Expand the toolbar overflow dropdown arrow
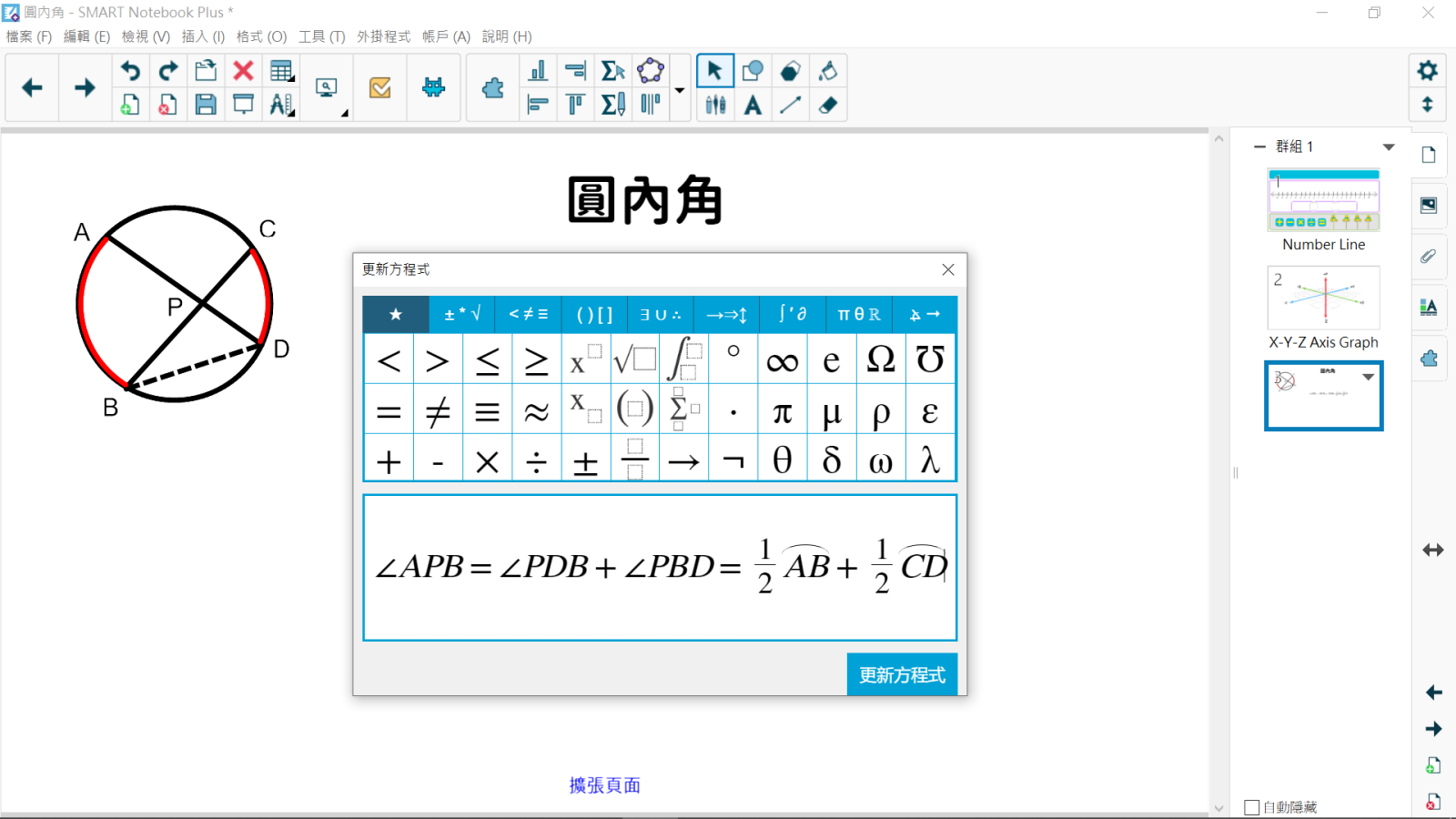 coord(680,90)
